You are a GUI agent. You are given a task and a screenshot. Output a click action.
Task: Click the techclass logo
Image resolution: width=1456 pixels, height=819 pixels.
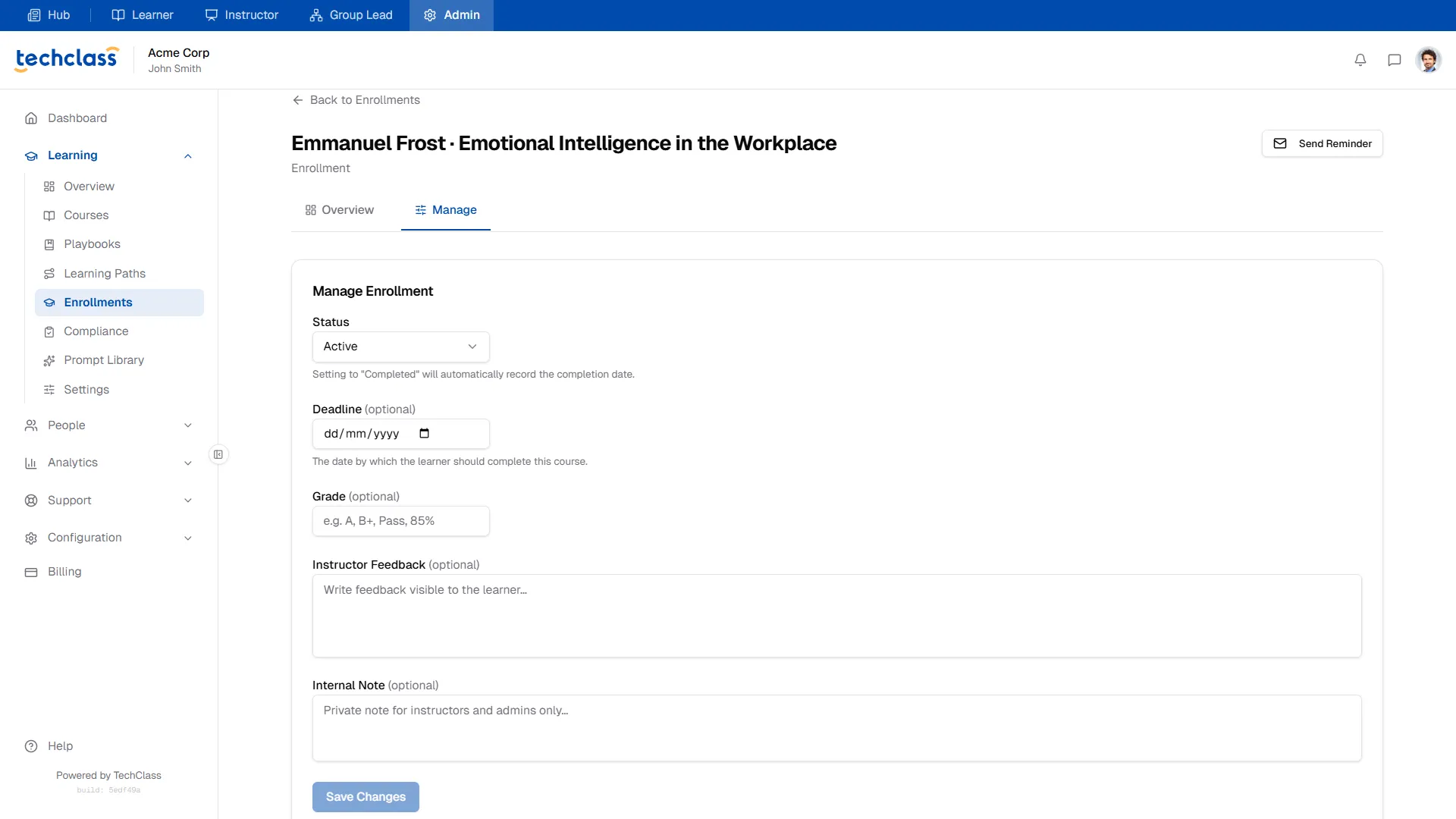click(67, 59)
